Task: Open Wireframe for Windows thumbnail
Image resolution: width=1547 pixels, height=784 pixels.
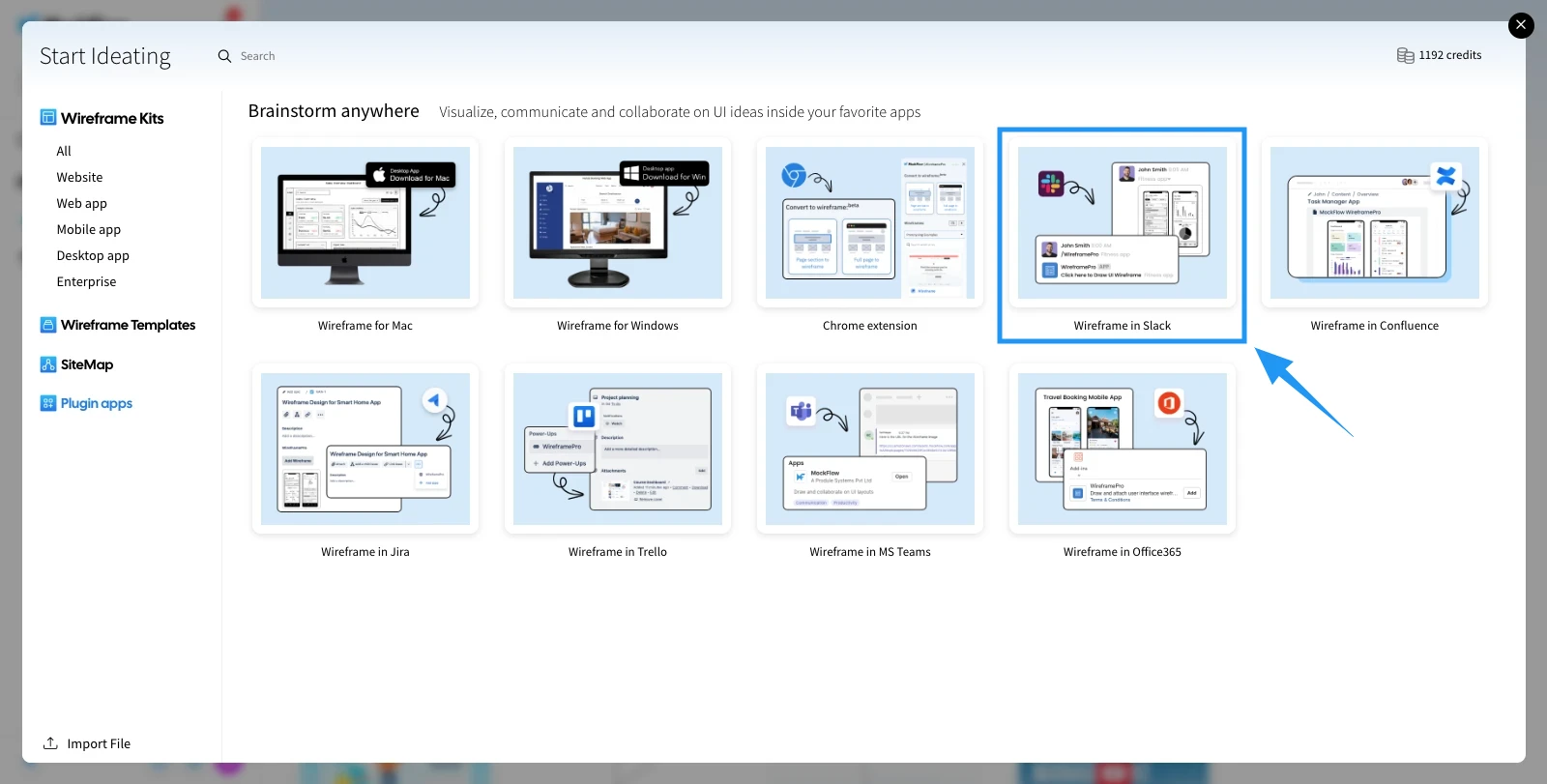Action: pyautogui.click(x=618, y=222)
